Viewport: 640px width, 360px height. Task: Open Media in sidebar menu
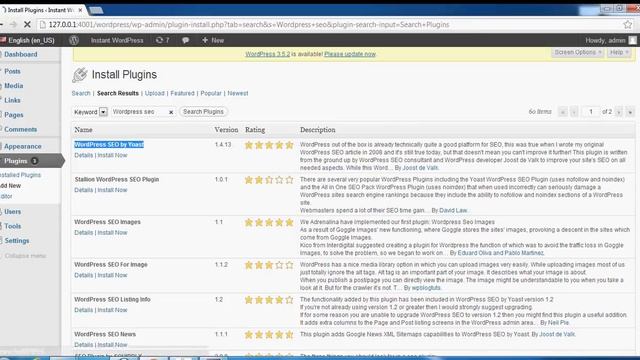(x=13, y=86)
